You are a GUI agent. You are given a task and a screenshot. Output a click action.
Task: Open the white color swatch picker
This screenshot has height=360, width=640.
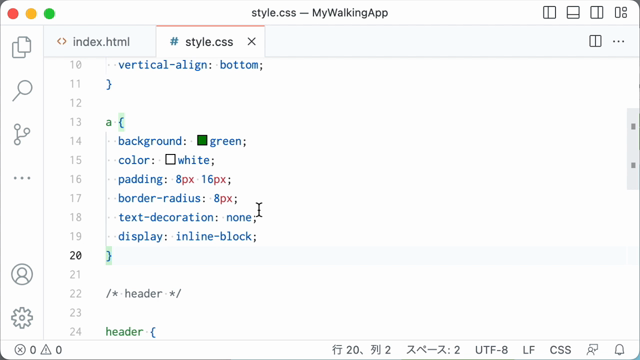(x=170, y=160)
